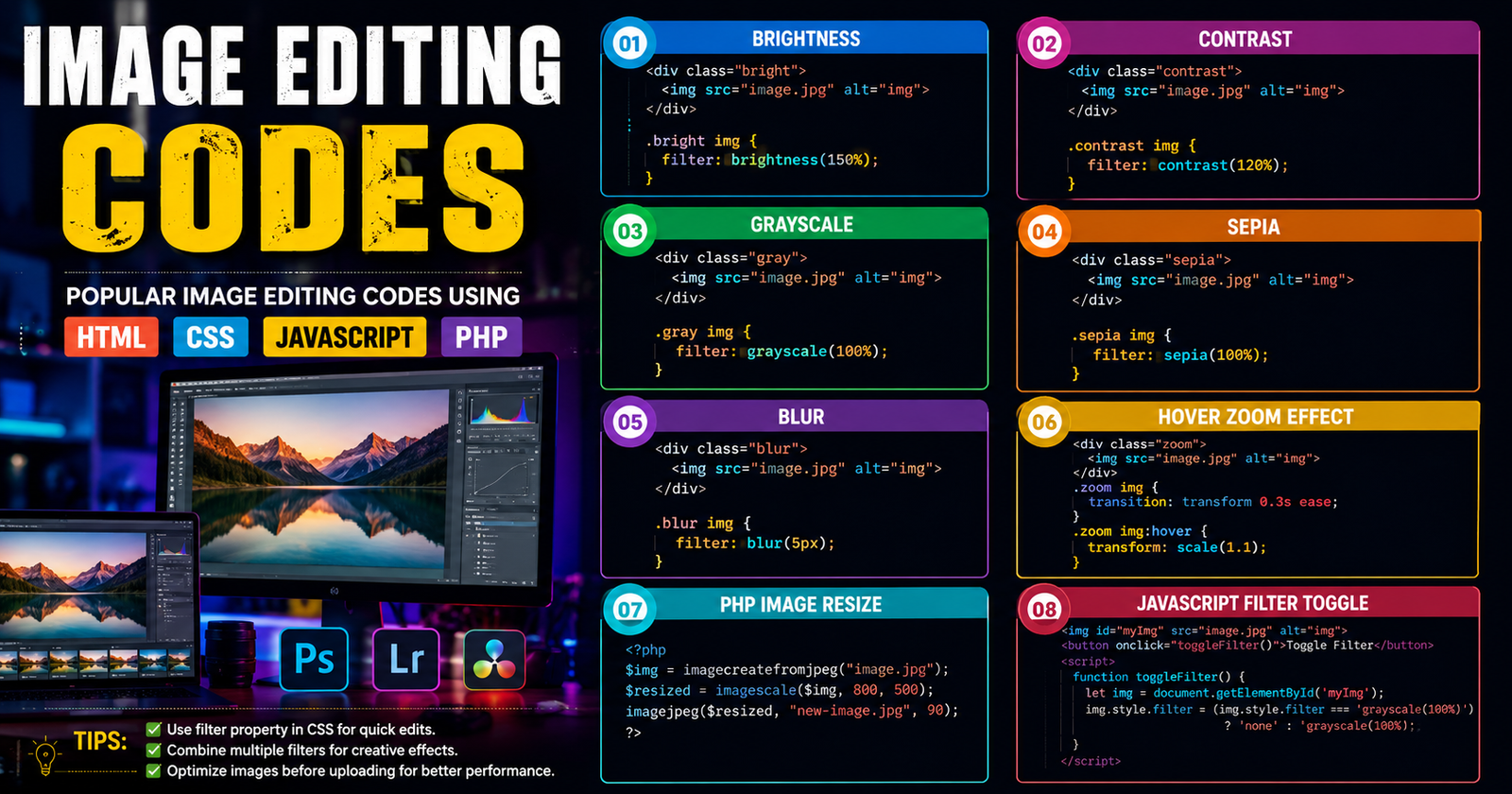Image resolution: width=1512 pixels, height=794 pixels.
Task: Click the 02 badge on the Contrast card
Action: [x=1044, y=43]
